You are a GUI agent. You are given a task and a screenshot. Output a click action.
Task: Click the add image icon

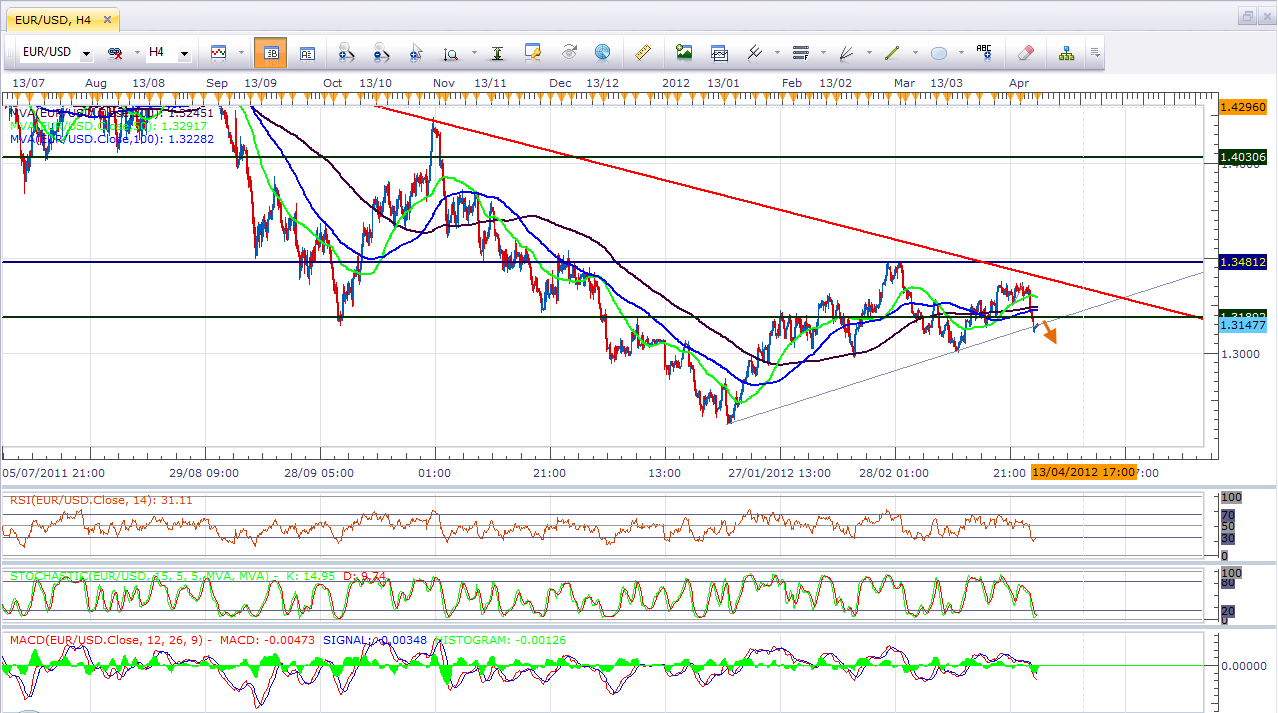(684, 52)
